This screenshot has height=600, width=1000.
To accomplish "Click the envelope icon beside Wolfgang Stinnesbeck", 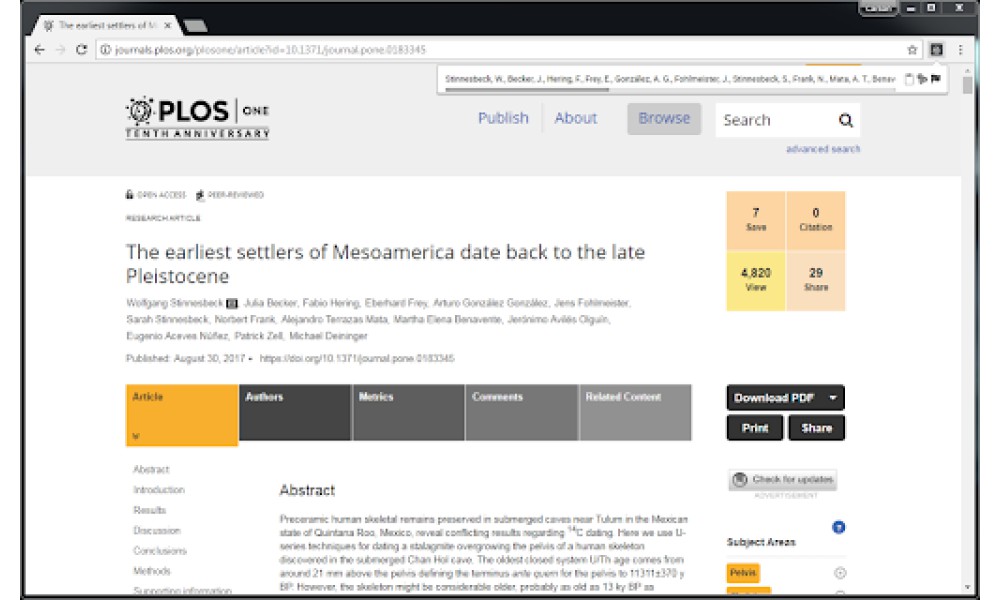I will pos(232,304).
